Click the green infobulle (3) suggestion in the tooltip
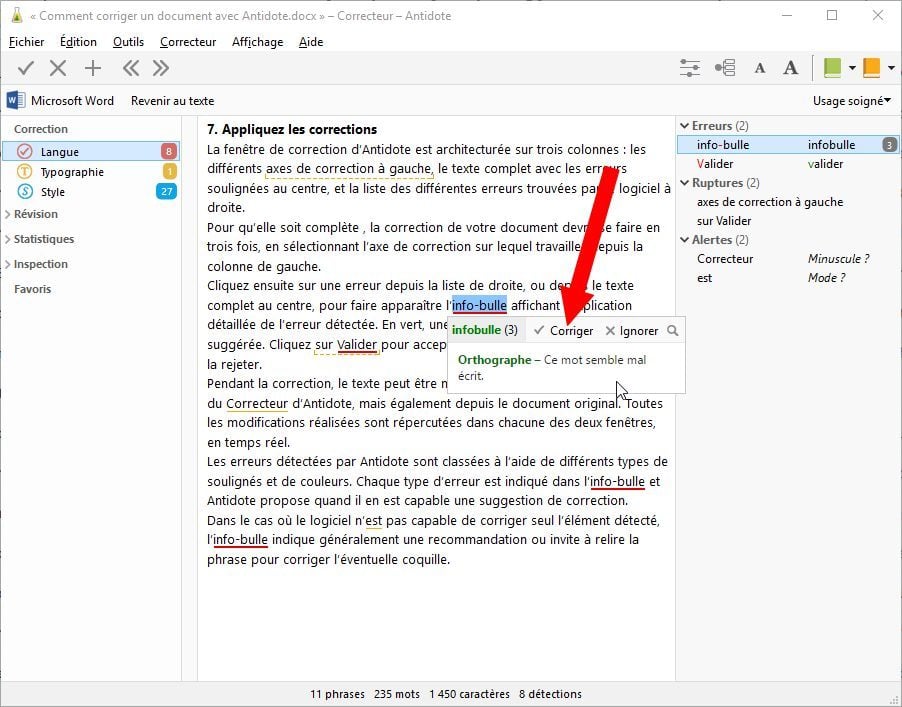 (x=484, y=330)
